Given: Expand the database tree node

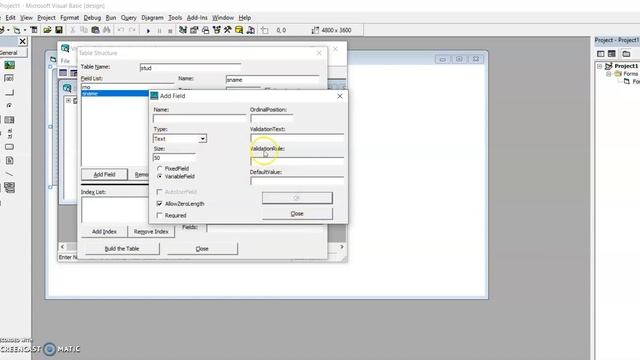Looking at the screenshot, I should pos(68,100).
